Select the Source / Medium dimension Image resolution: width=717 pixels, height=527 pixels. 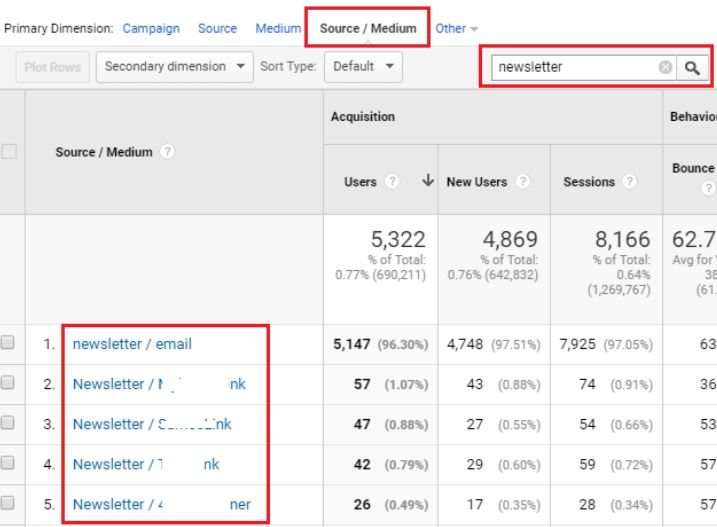pos(368,29)
